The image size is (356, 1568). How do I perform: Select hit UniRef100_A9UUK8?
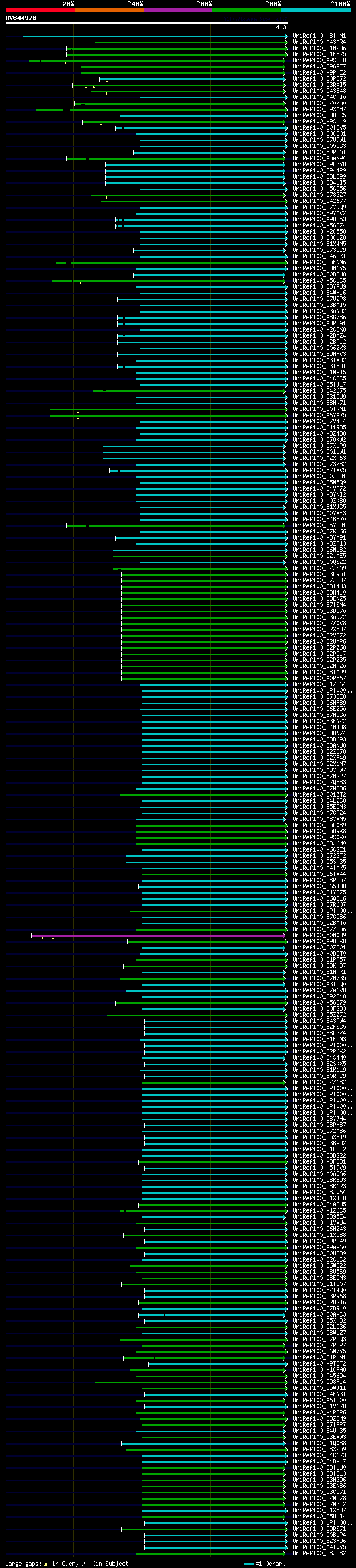click(319, 942)
